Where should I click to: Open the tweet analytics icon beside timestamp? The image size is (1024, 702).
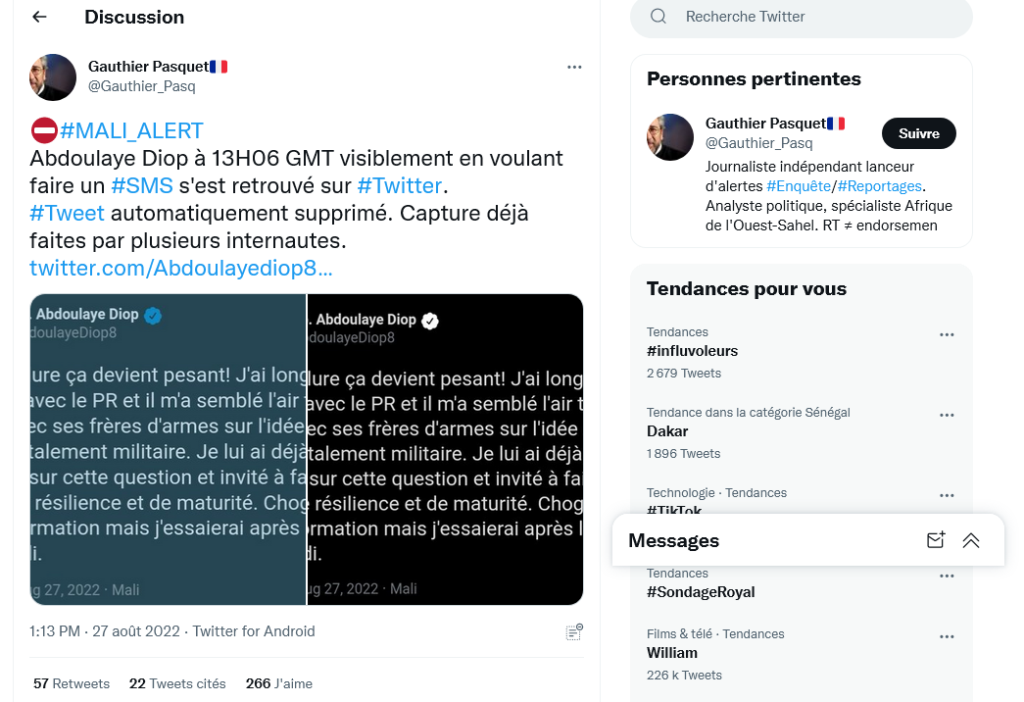(x=574, y=632)
